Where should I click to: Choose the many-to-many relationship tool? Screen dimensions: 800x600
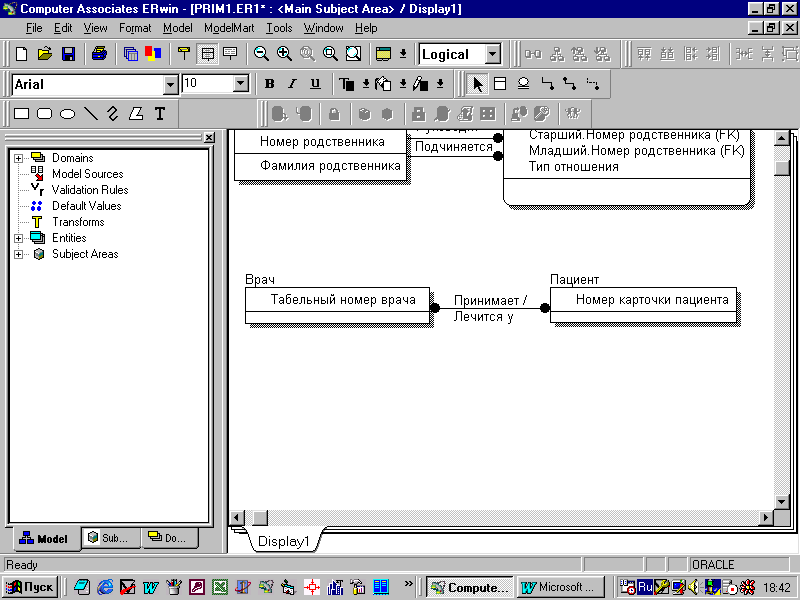[x=569, y=84]
